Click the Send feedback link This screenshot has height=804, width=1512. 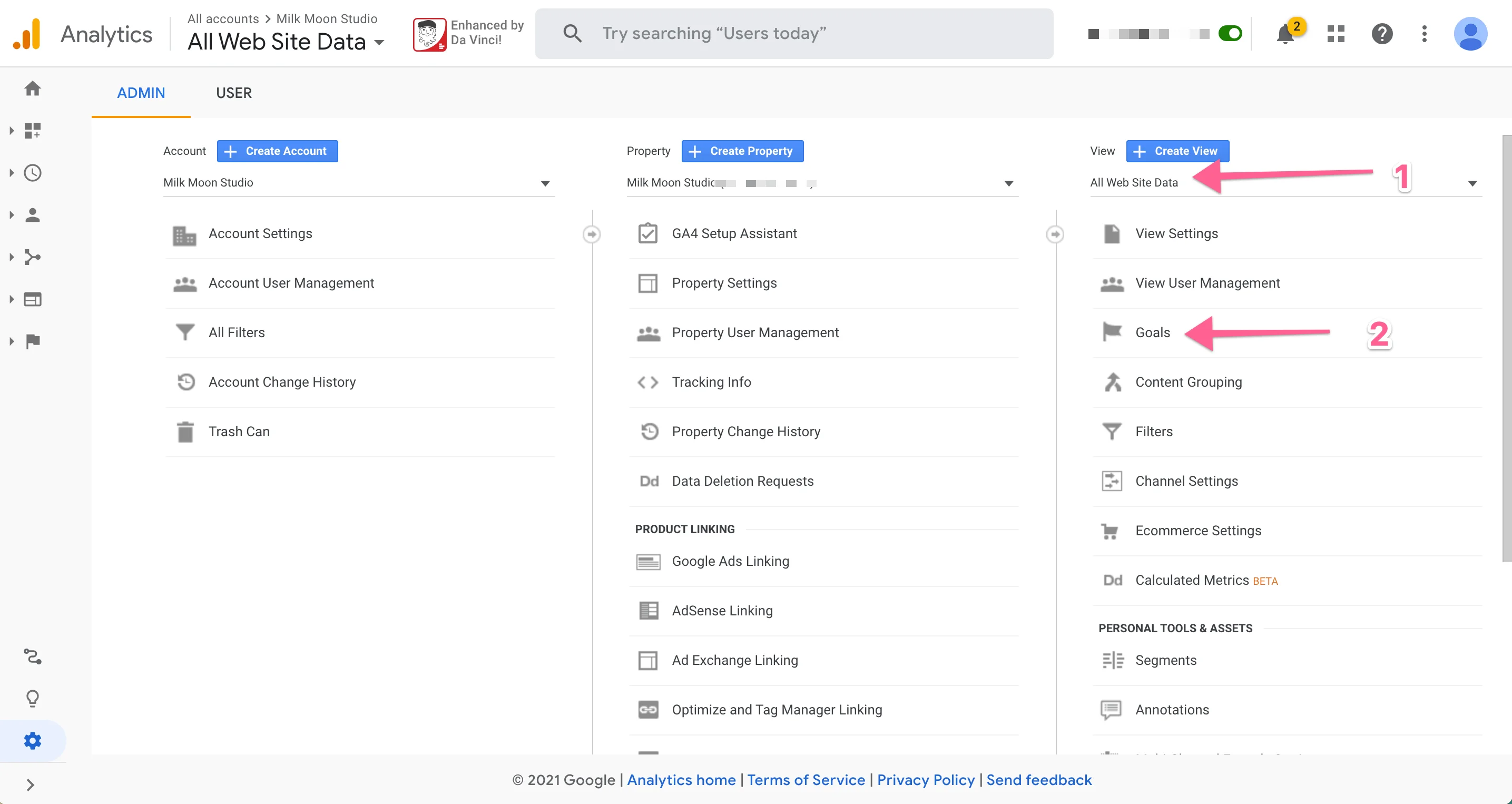tap(1039, 780)
